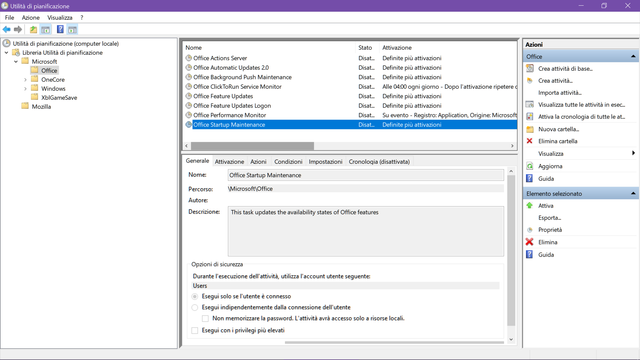Screen dimensions: 640x360
Task: Expand the Windows tree node
Action: coord(25,89)
